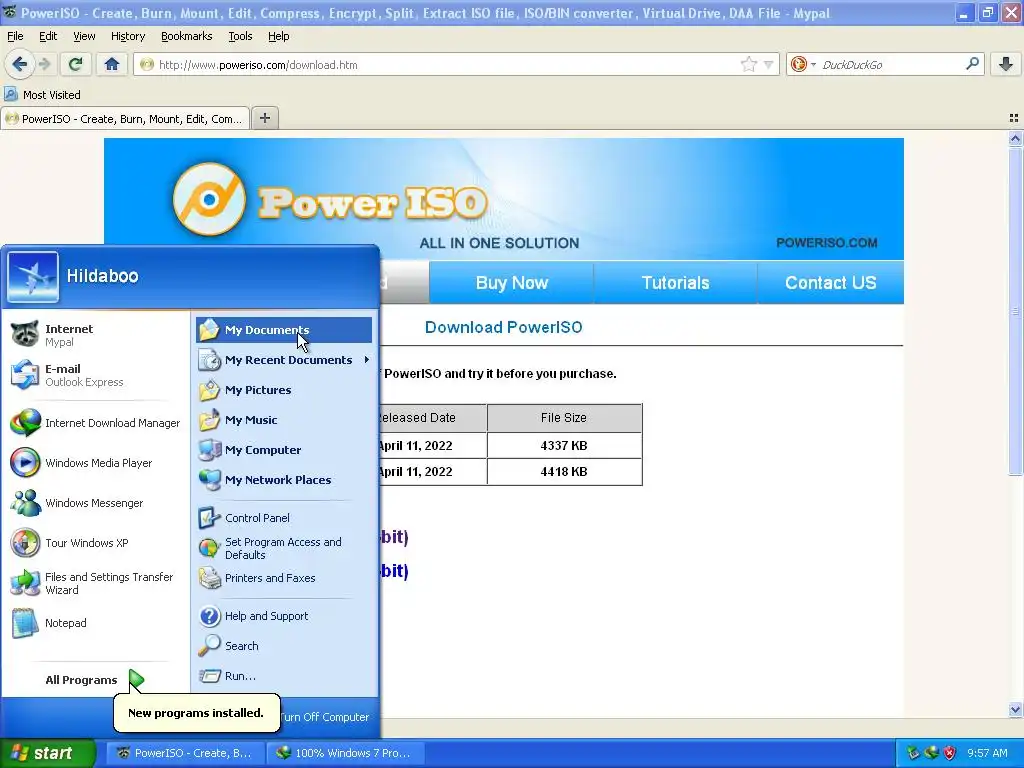This screenshot has width=1024, height=768.
Task: Open the Most Visited bookmarks icon
Action: (x=11, y=94)
